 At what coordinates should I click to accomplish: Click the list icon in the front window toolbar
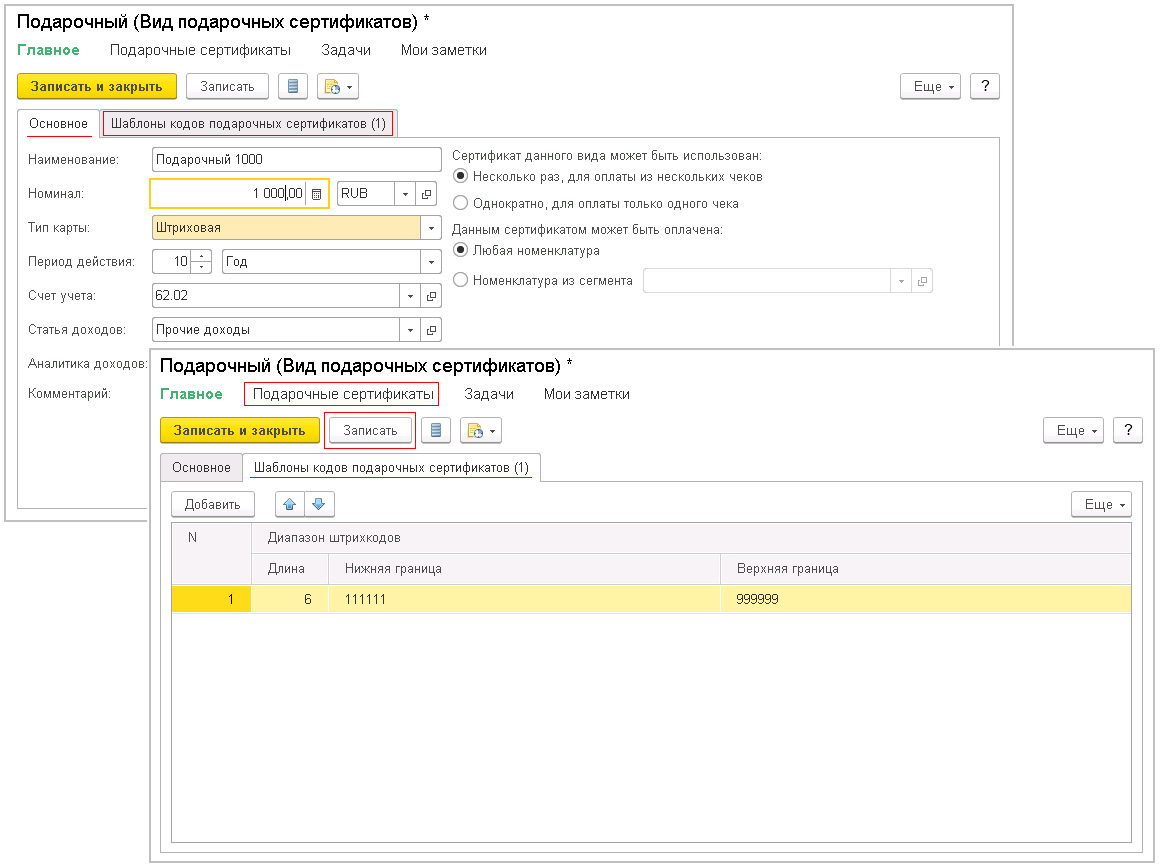436,431
